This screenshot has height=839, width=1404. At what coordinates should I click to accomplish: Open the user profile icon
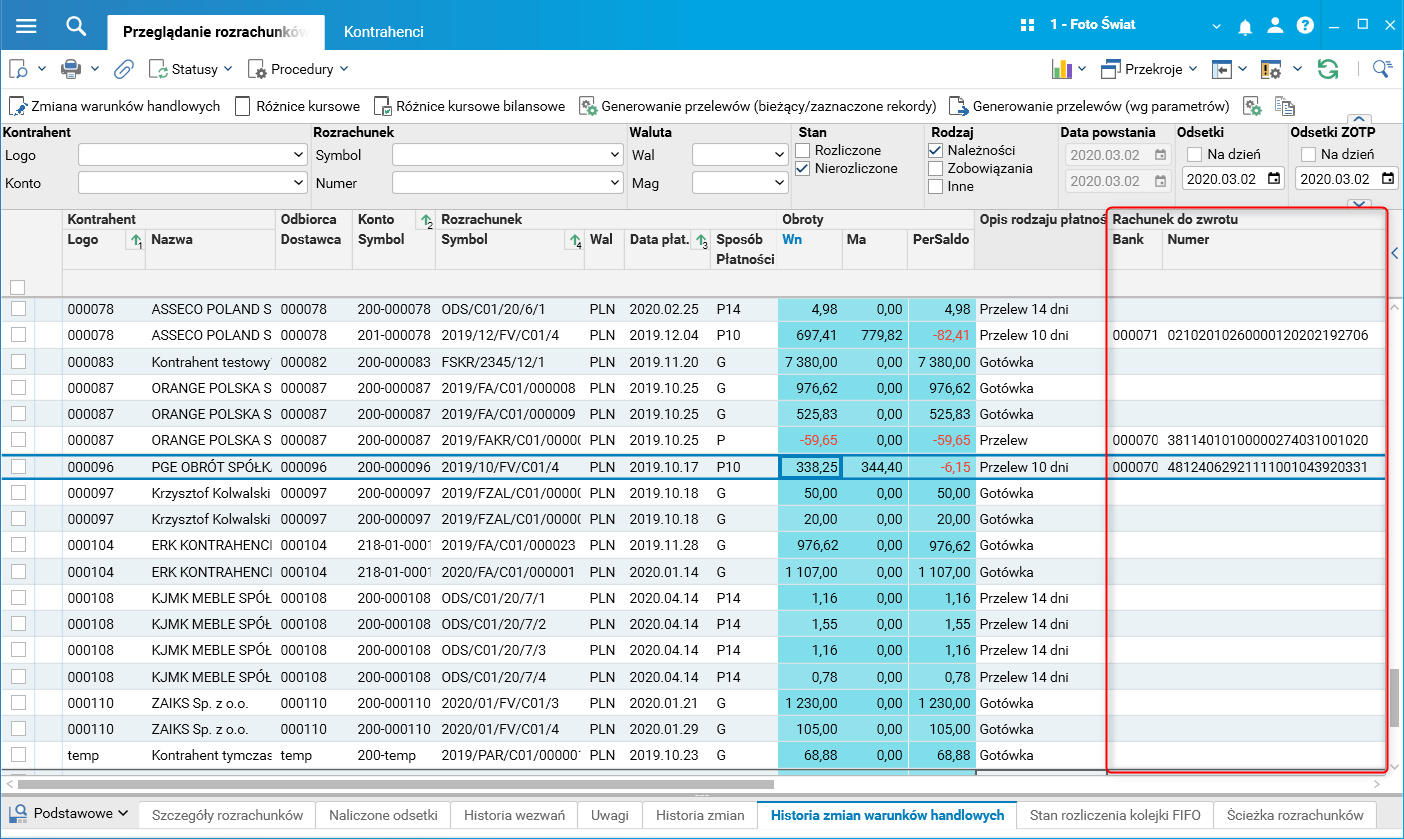[1275, 26]
